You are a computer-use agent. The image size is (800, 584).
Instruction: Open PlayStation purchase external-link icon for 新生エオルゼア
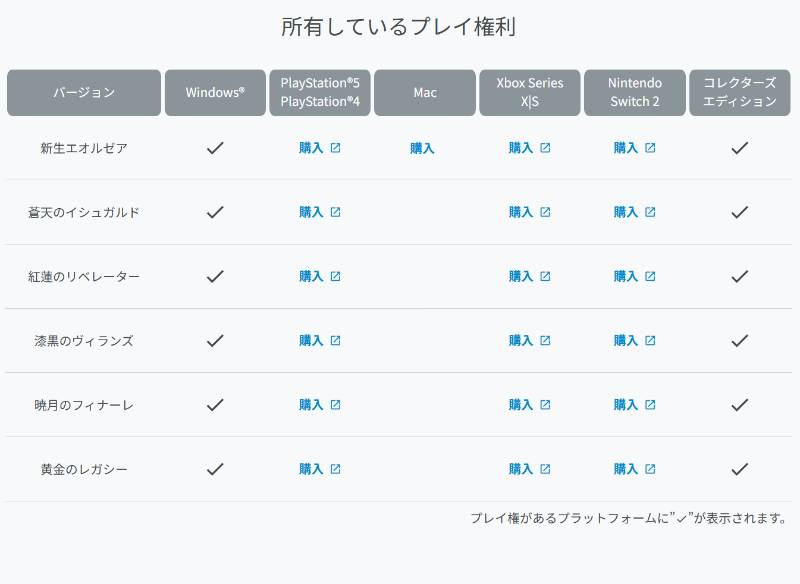point(335,148)
